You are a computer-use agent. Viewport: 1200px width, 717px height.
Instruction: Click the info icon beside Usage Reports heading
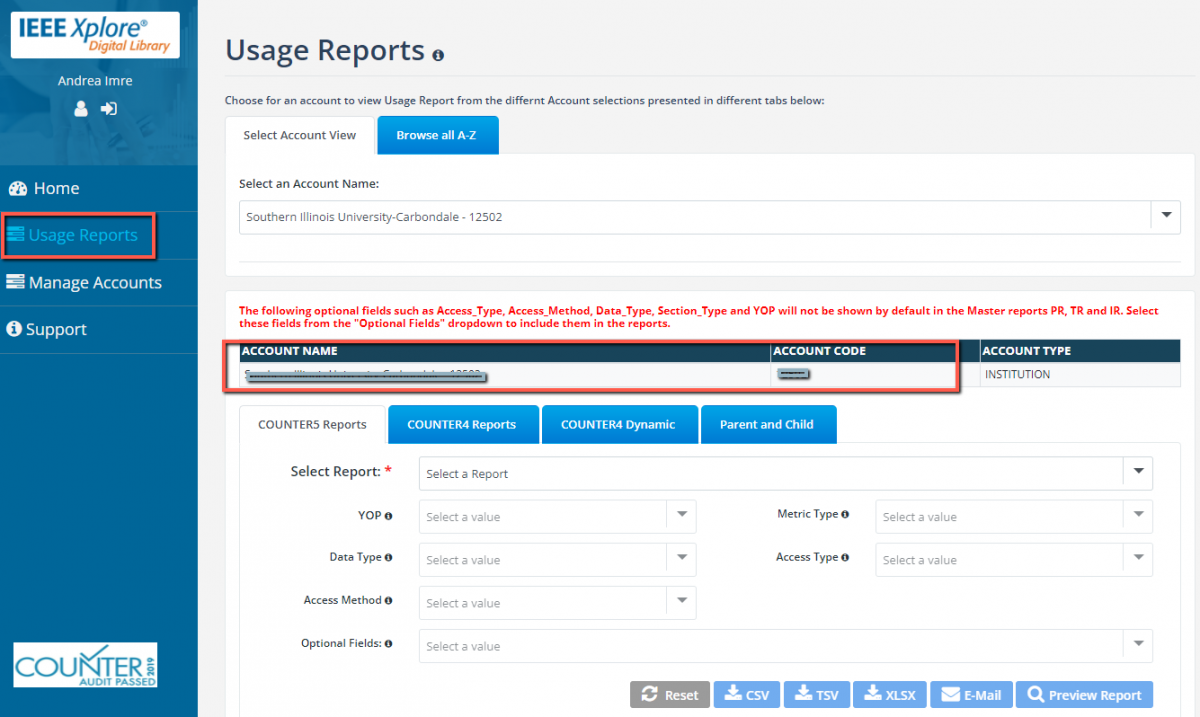[438, 55]
